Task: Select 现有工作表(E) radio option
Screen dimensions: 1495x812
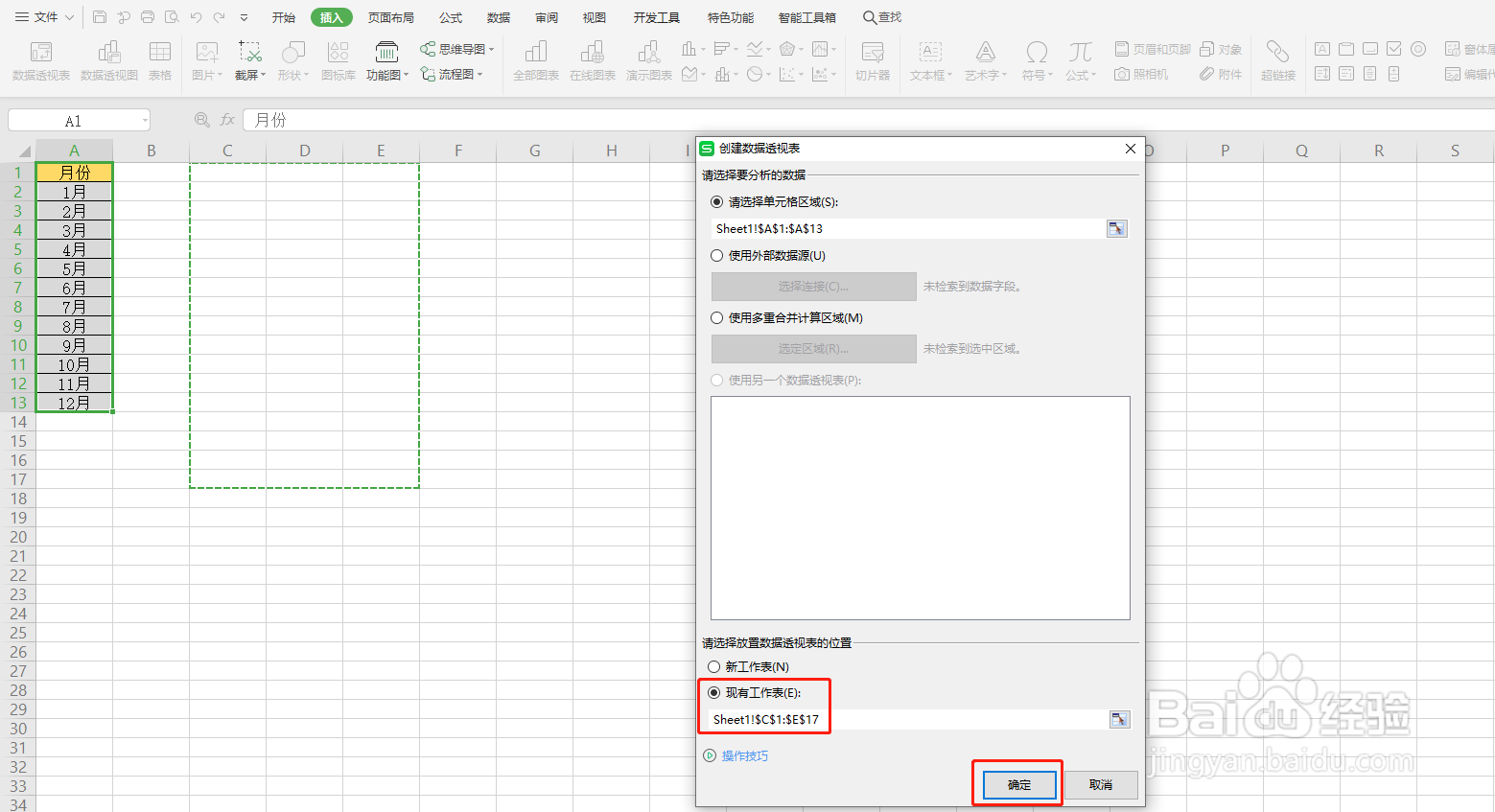Action: click(713, 692)
